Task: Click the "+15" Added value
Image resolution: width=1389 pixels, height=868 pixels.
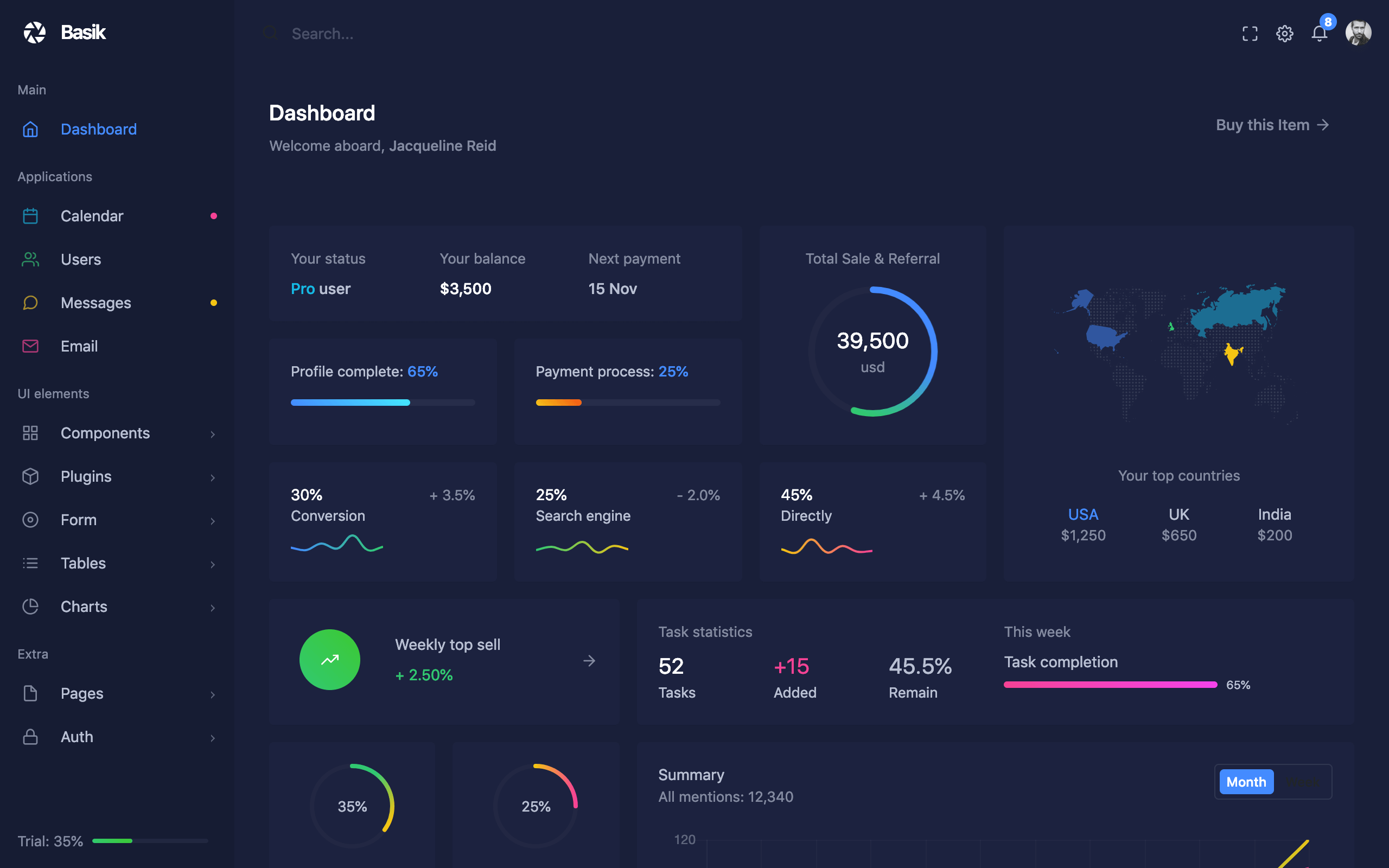Action: tap(791, 666)
